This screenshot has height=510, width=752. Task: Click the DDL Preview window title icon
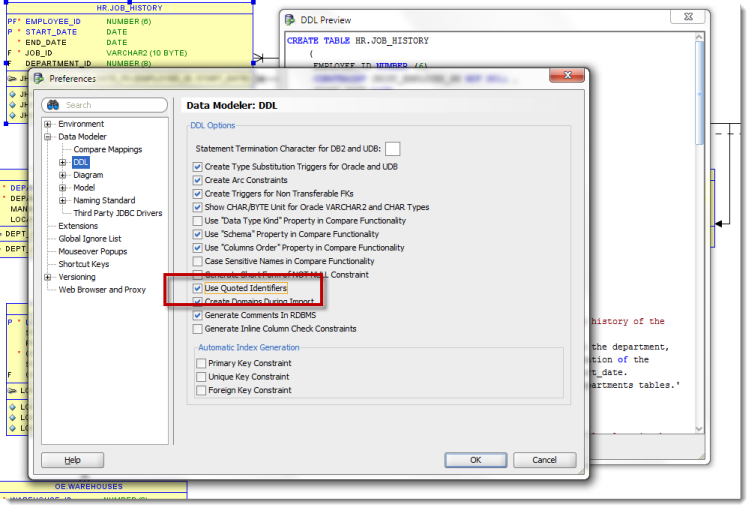290,20
